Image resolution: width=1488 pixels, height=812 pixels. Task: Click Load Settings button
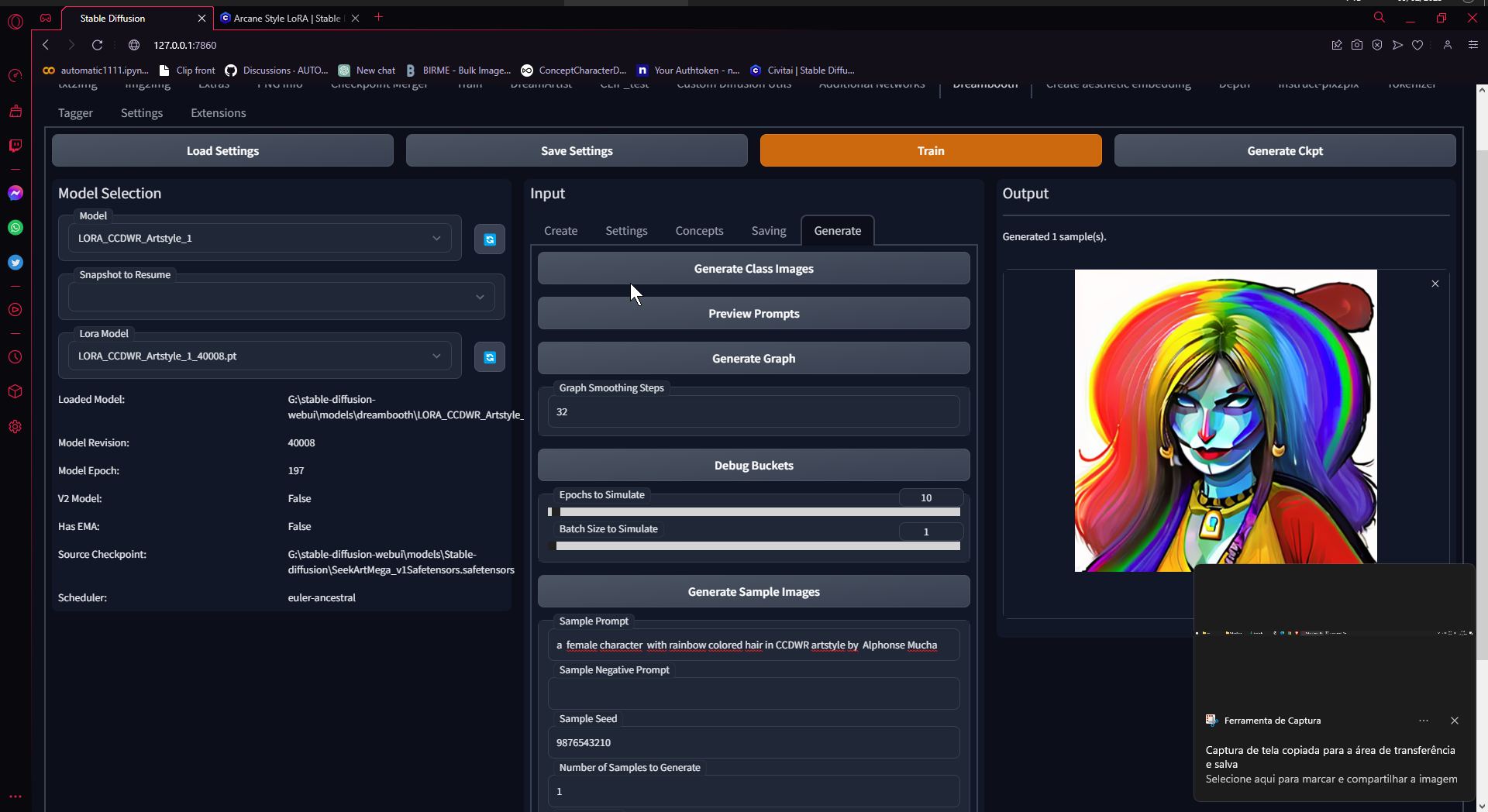point(222,150)
